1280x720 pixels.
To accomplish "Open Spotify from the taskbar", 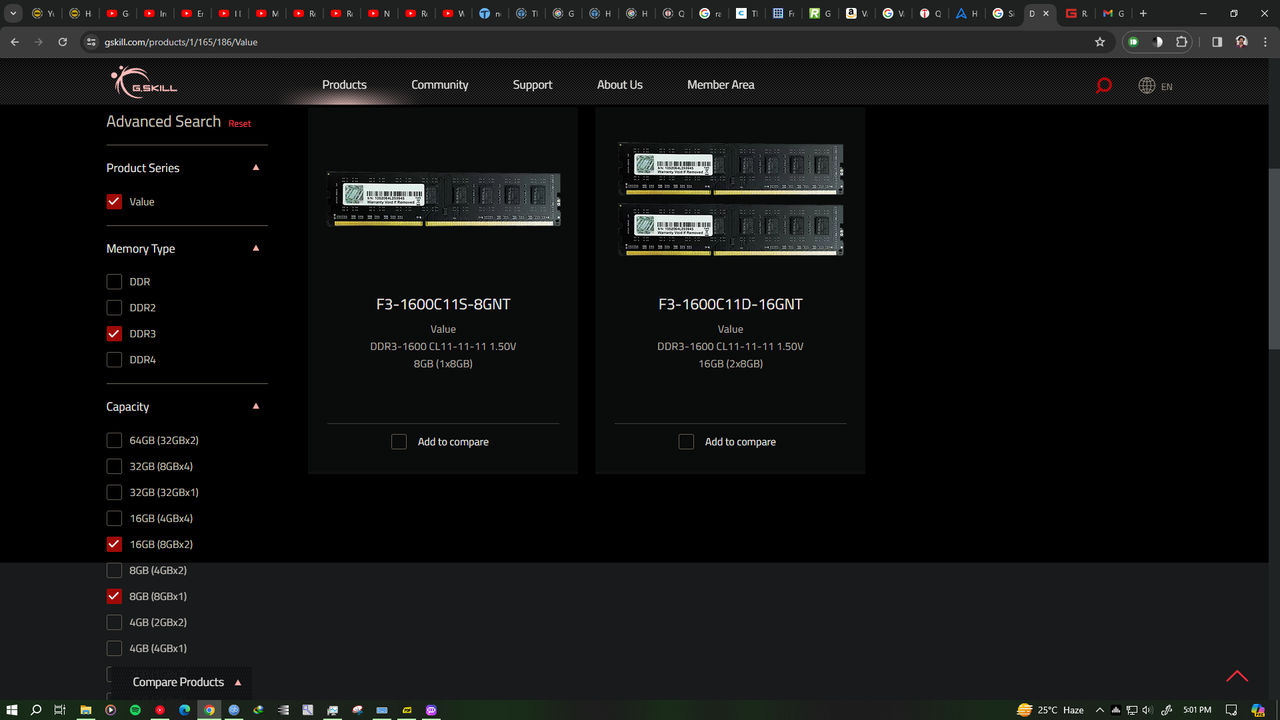I will tap(135, 710).
